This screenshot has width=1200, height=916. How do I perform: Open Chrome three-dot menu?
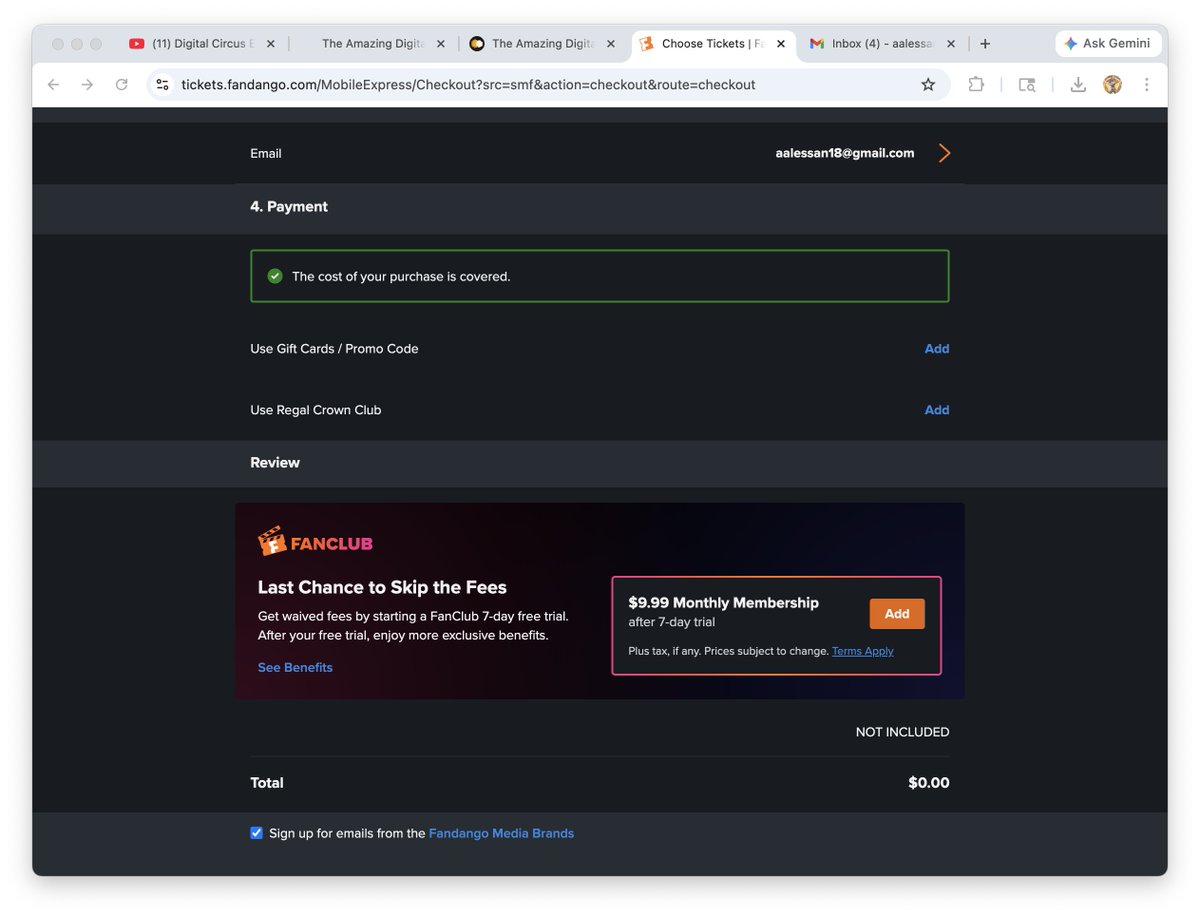[x=1146, y=85]
